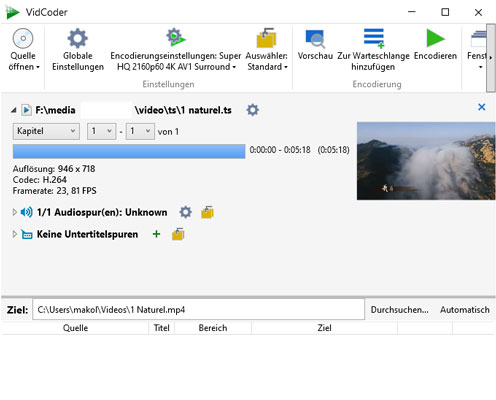Start encoding with the Encodieren play icon
Image resolution: width=496 pixels, height=400 pixels.
point(435,38)
